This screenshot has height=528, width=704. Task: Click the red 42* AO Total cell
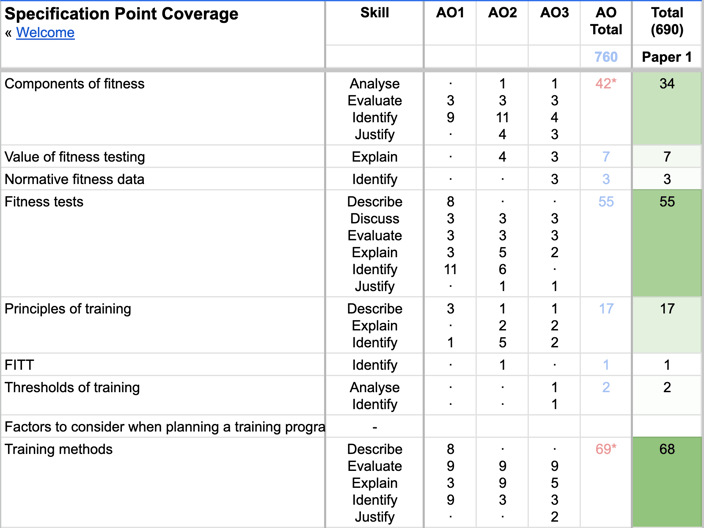click(x=605, y=84)
